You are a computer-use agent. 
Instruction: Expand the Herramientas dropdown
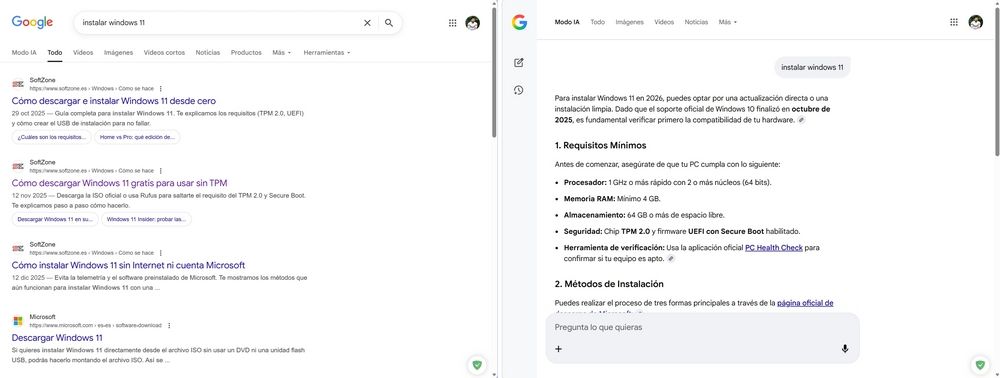(x=327, y=53)
